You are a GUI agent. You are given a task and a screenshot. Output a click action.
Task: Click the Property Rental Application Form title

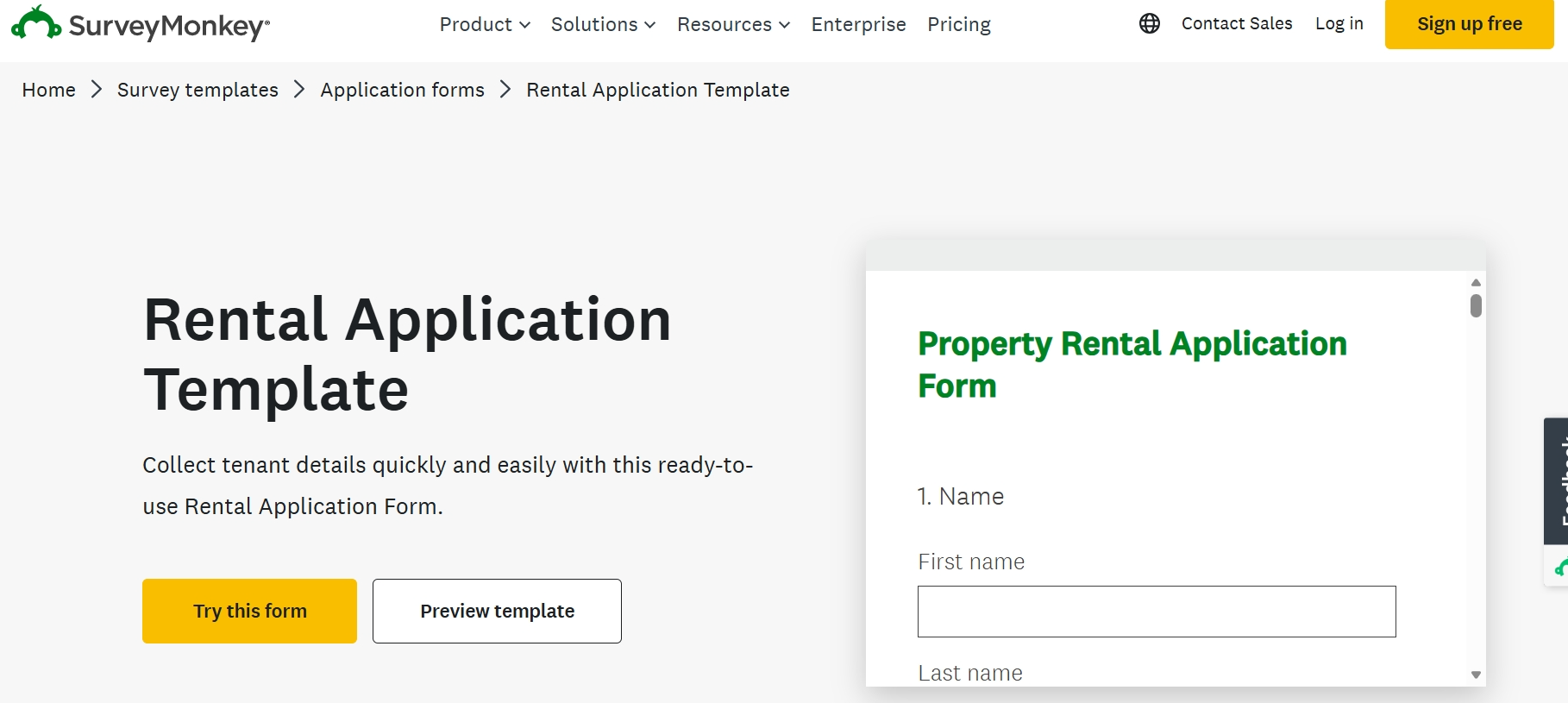point(1132,364)
